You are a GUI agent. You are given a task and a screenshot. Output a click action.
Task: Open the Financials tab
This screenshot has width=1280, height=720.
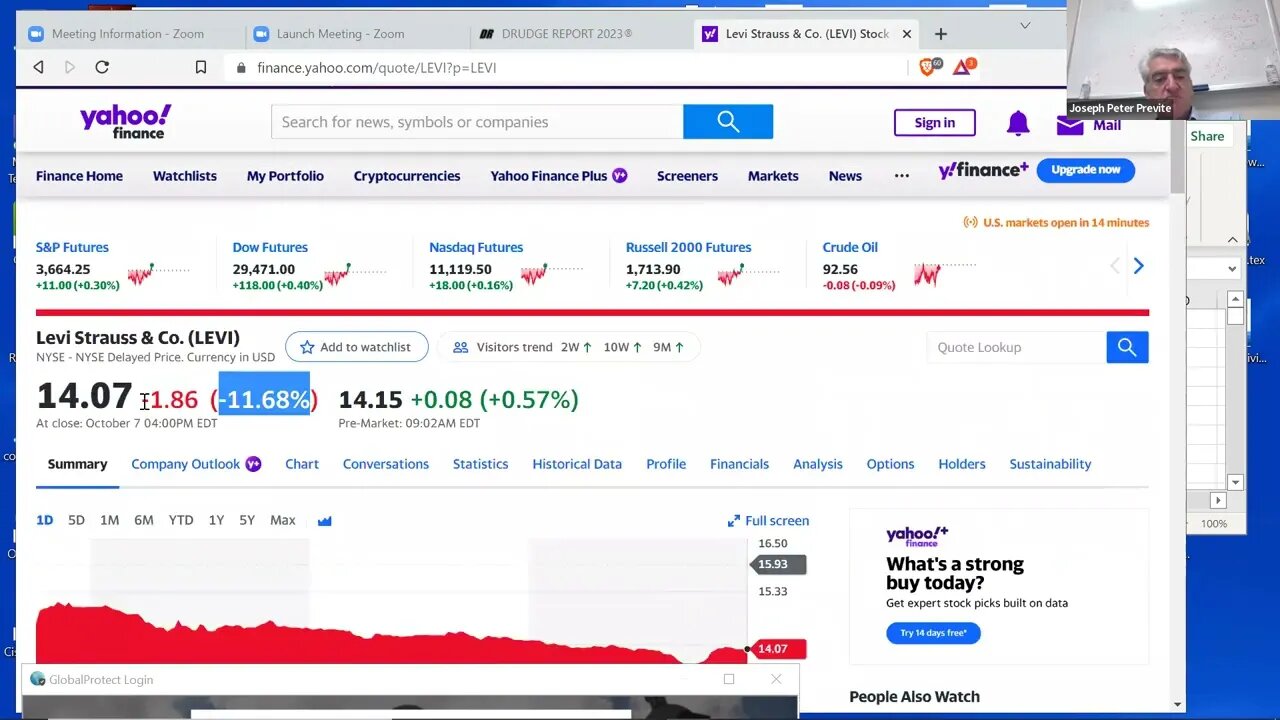pos(739,464)
